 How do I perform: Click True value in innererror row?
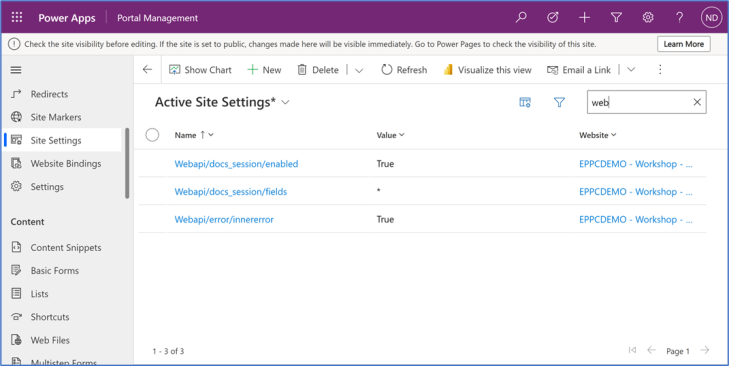pos(385,220)
